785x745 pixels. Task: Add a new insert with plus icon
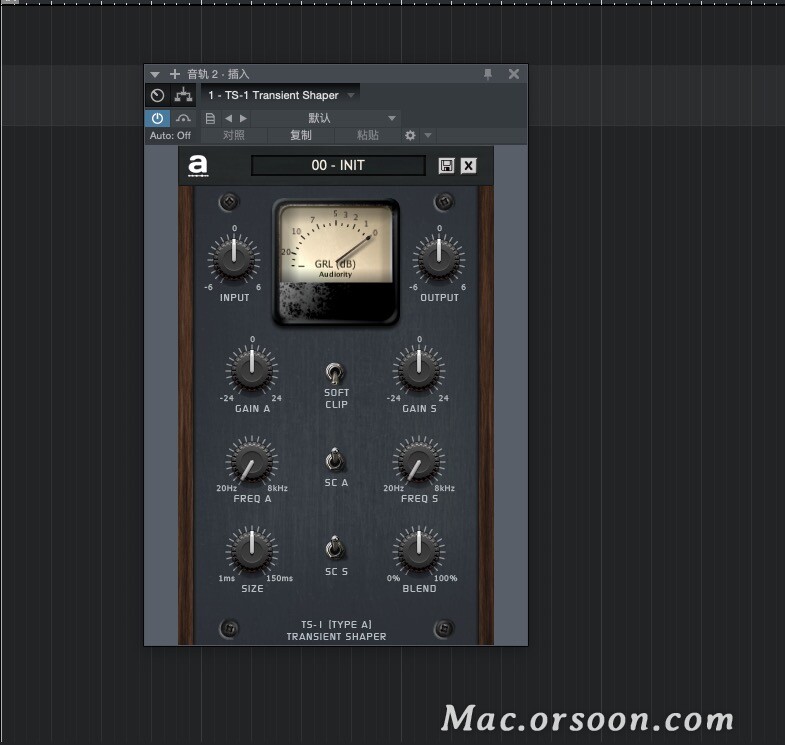(175, 74)
